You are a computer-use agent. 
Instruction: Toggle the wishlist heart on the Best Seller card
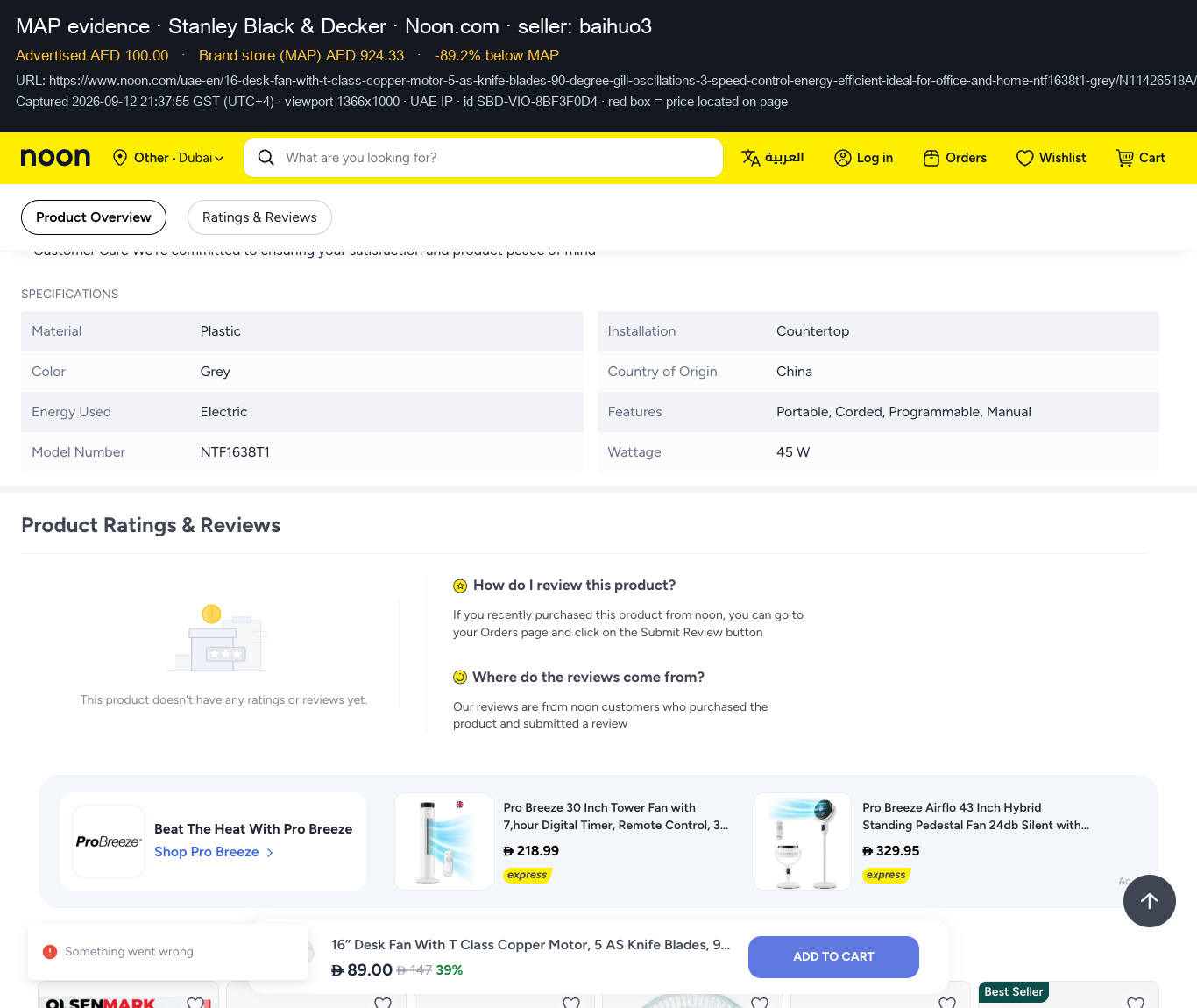(x=1136, y=1002)
